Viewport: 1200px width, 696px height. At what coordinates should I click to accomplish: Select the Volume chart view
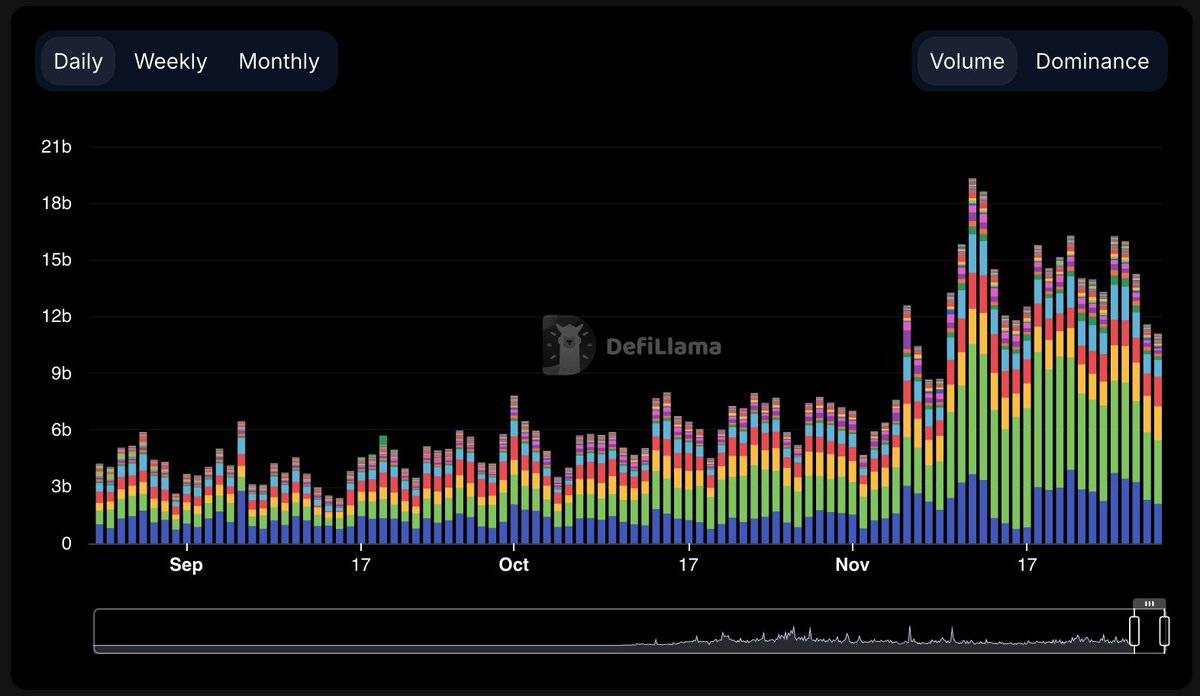(x=967, y=61)
